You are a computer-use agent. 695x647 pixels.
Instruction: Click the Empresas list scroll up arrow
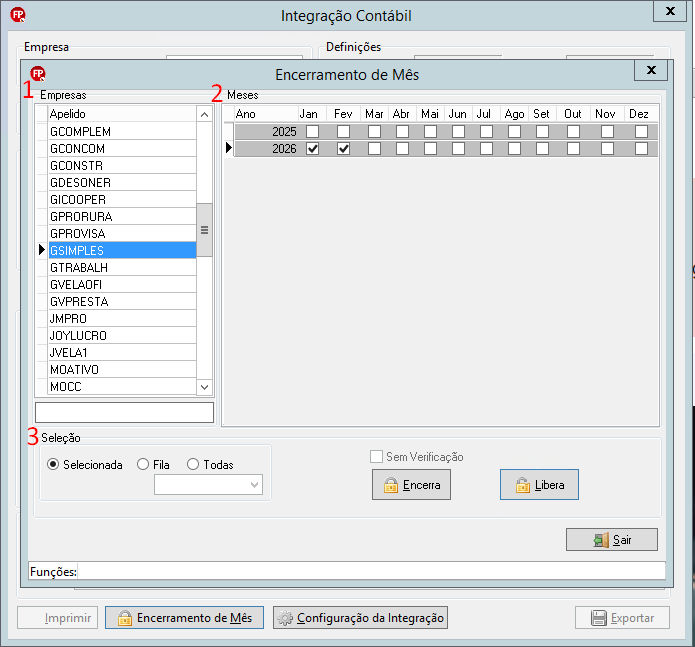(x=204, y=115)
